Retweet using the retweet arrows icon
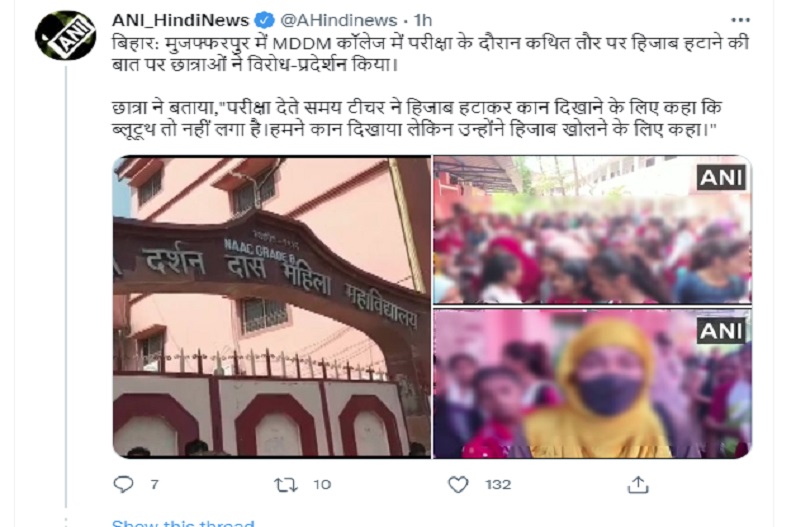This screenshot has height=527, width=796. tap(286, 485)
